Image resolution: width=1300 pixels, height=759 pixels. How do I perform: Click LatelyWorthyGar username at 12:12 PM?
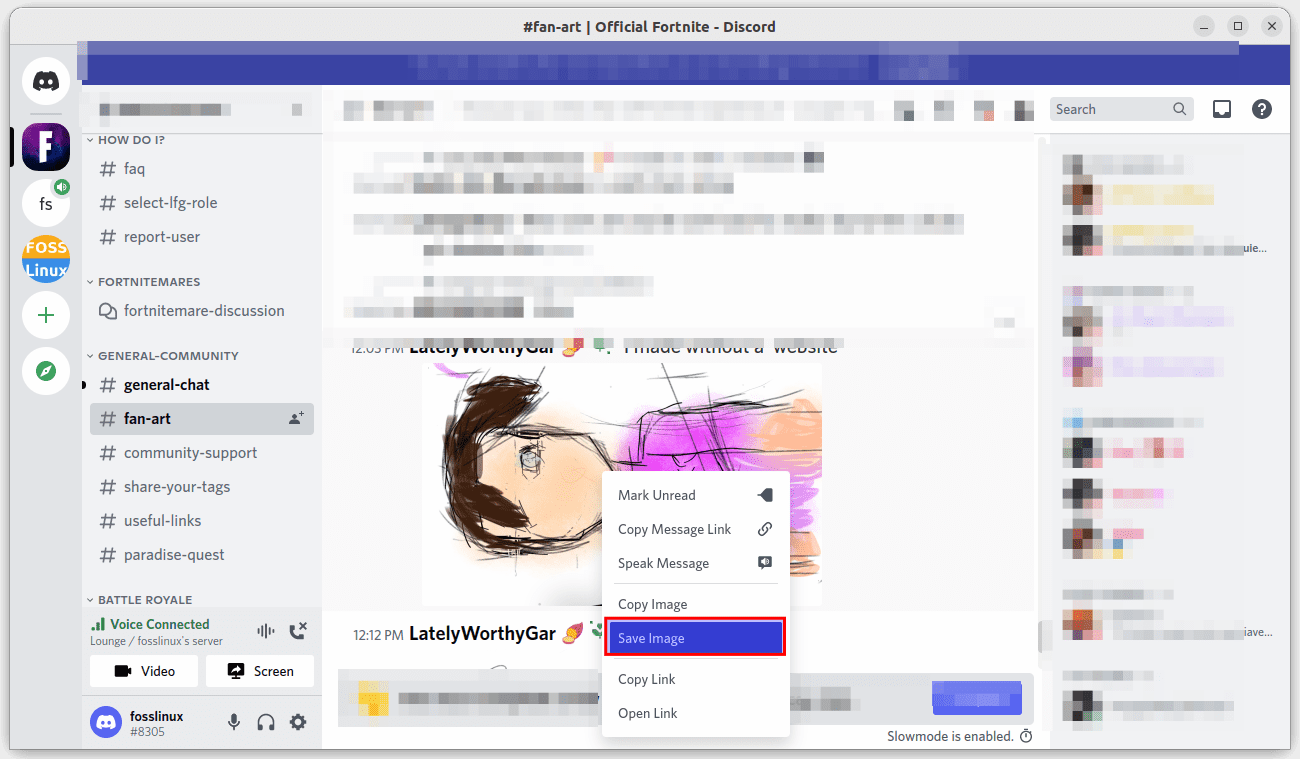point(482,633)
